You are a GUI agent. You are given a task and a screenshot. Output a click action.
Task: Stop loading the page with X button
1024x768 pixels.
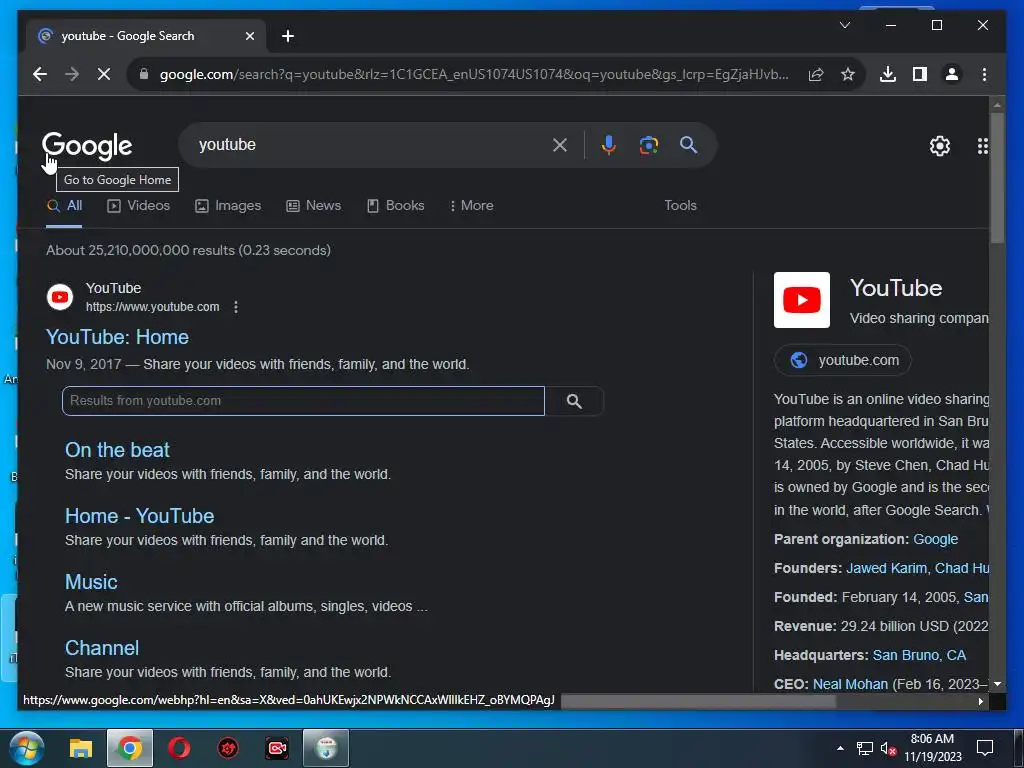[104, 74]
